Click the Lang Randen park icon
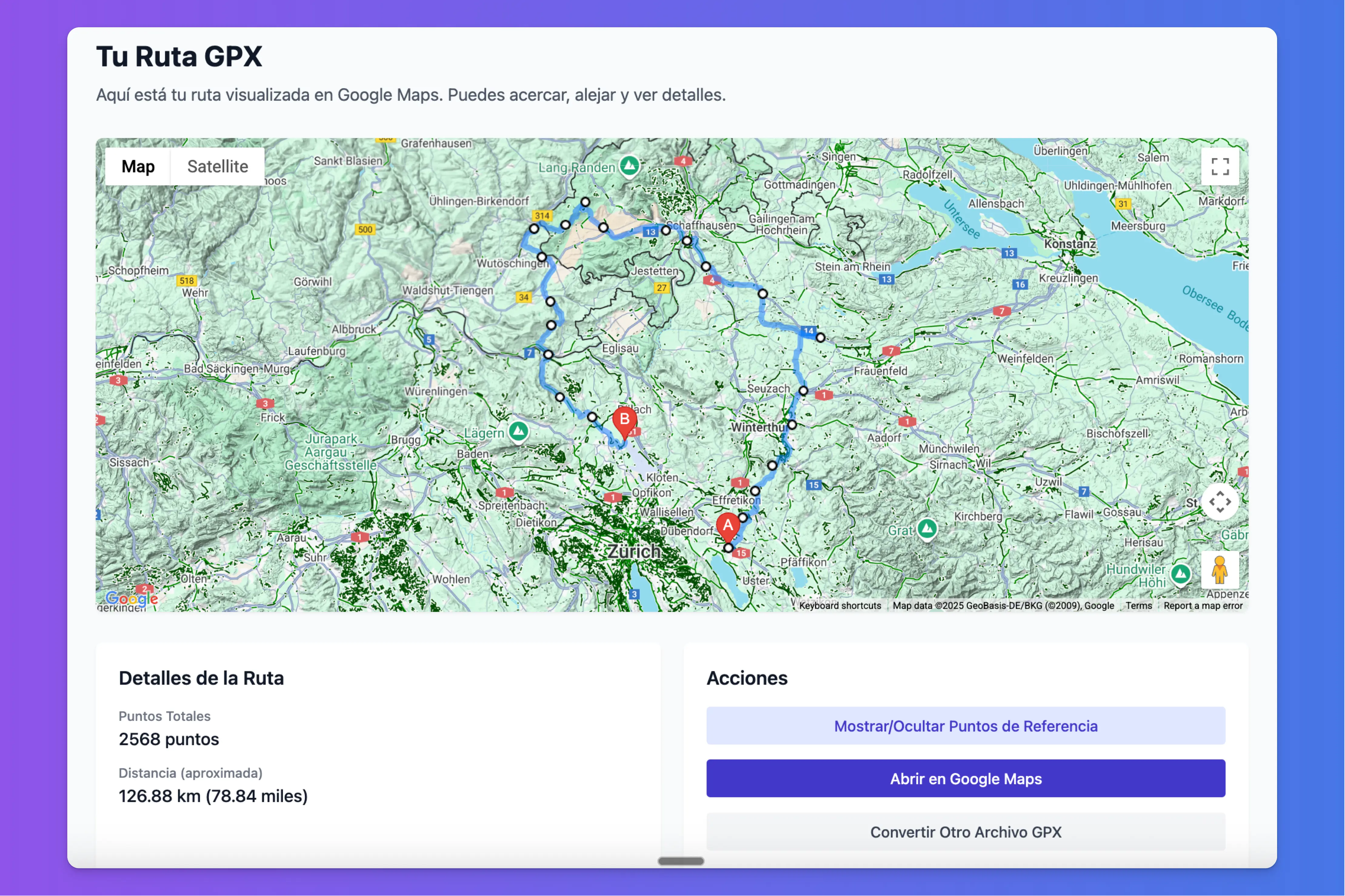This screenshot has width=1345, height=896. tap(629, 166)
